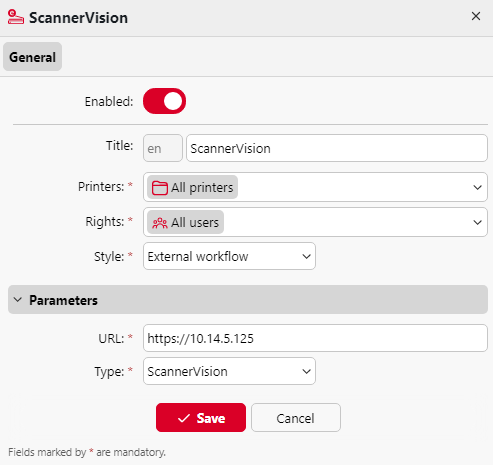This screenshot has width=493, height=465.
Task: Open the Rights dropdown arrow
Action: (477, 222)
